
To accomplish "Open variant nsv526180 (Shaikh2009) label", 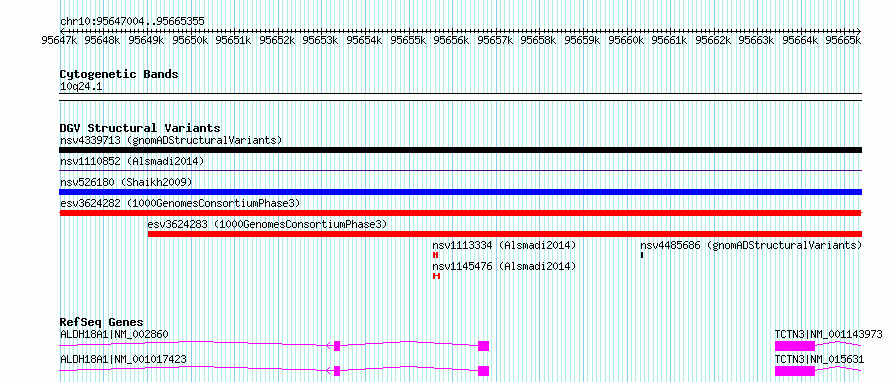I will click(x=126, y=182).
